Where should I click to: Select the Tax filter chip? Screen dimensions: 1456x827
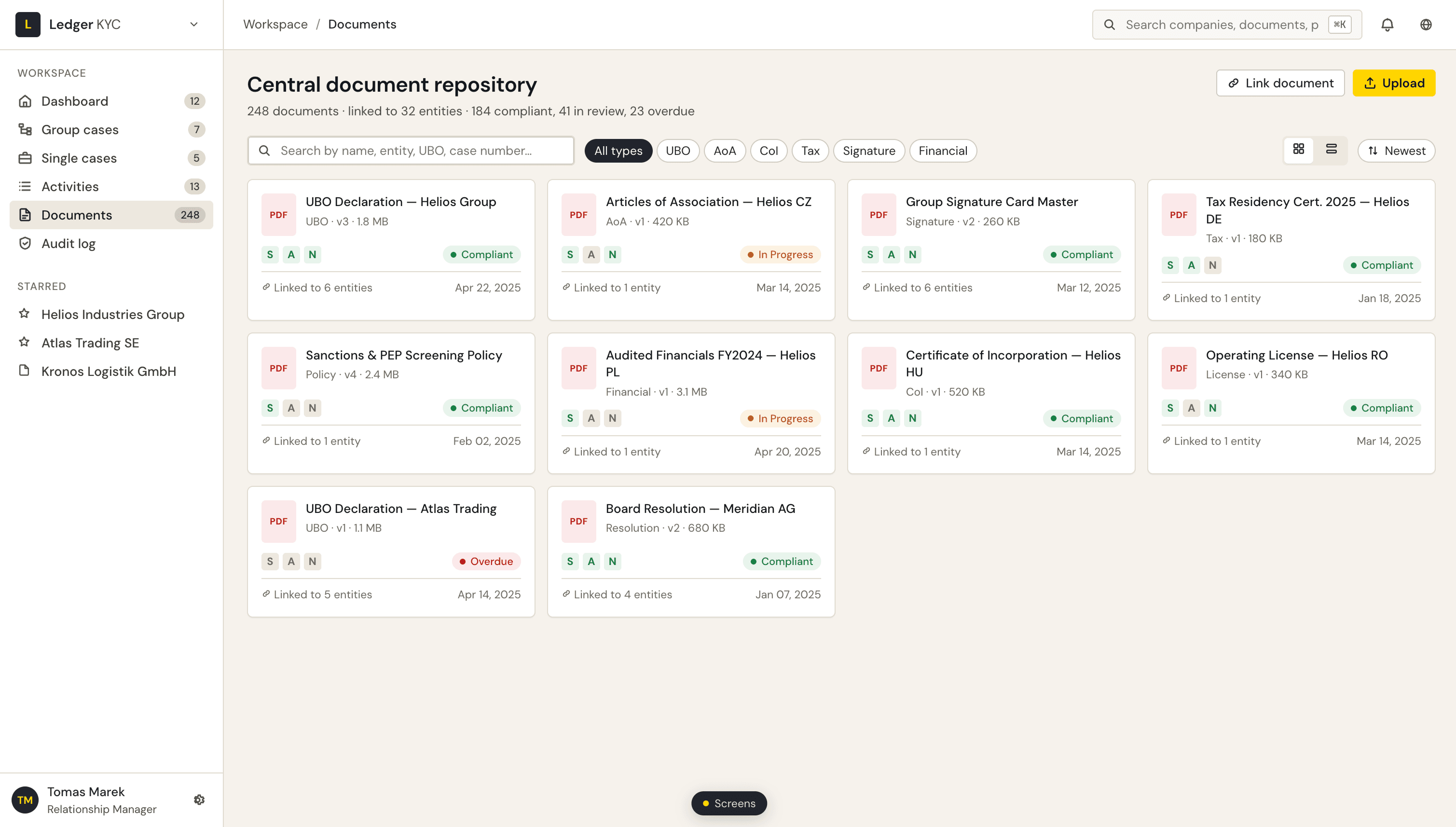pos(810,151)
